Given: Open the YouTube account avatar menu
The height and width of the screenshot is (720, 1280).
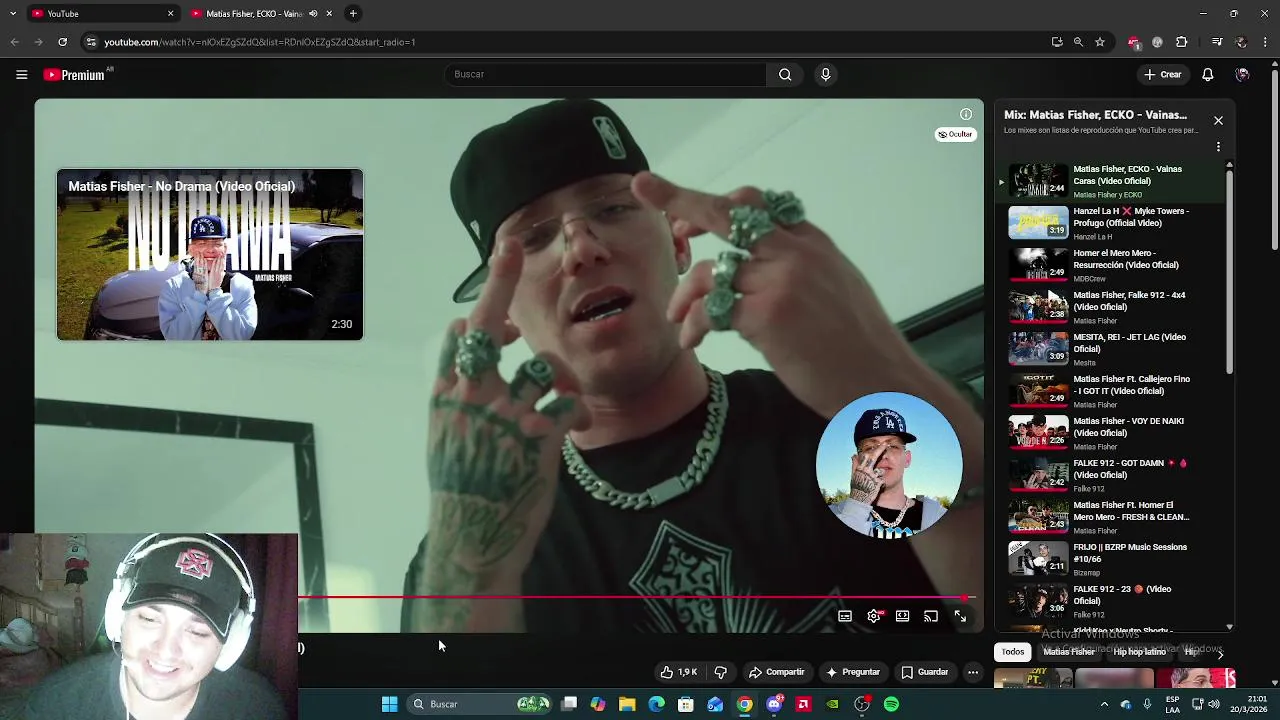Looking at the screenshot, I should coord(1242,74).
